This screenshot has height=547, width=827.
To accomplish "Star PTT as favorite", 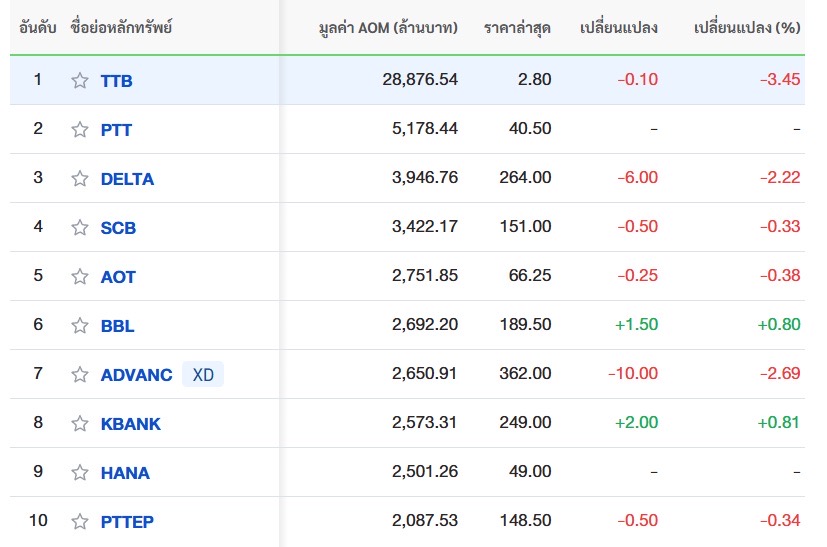I will [x=80, y=129].
